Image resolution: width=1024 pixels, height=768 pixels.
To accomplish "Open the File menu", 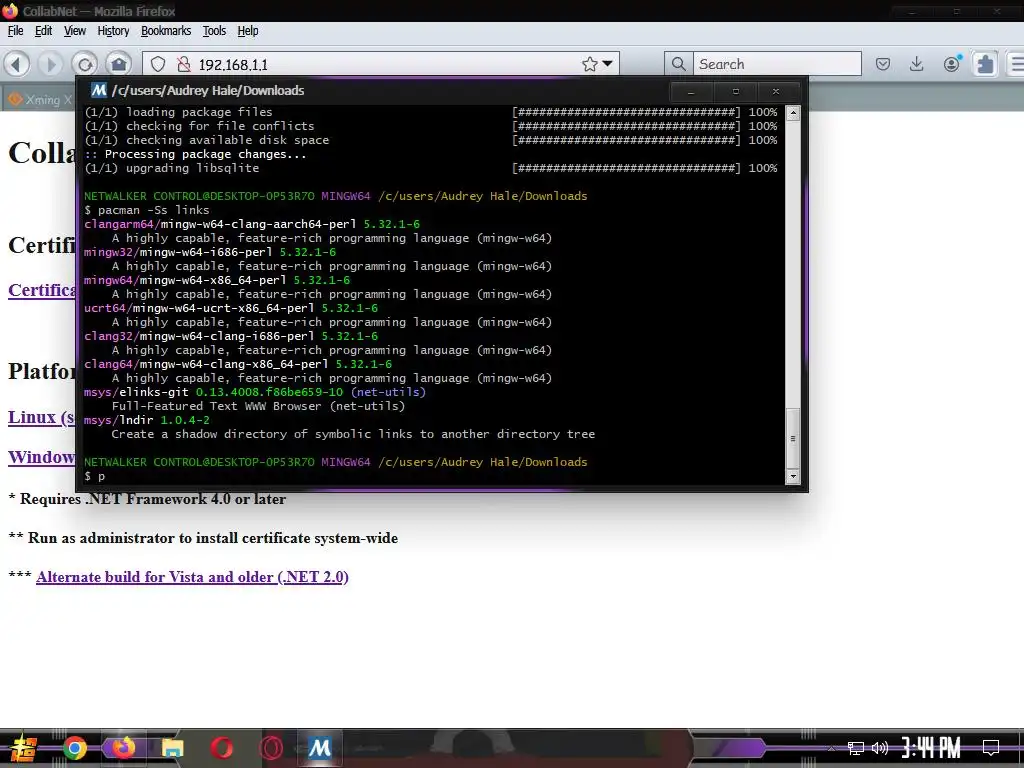I will [x=16, y=31].
